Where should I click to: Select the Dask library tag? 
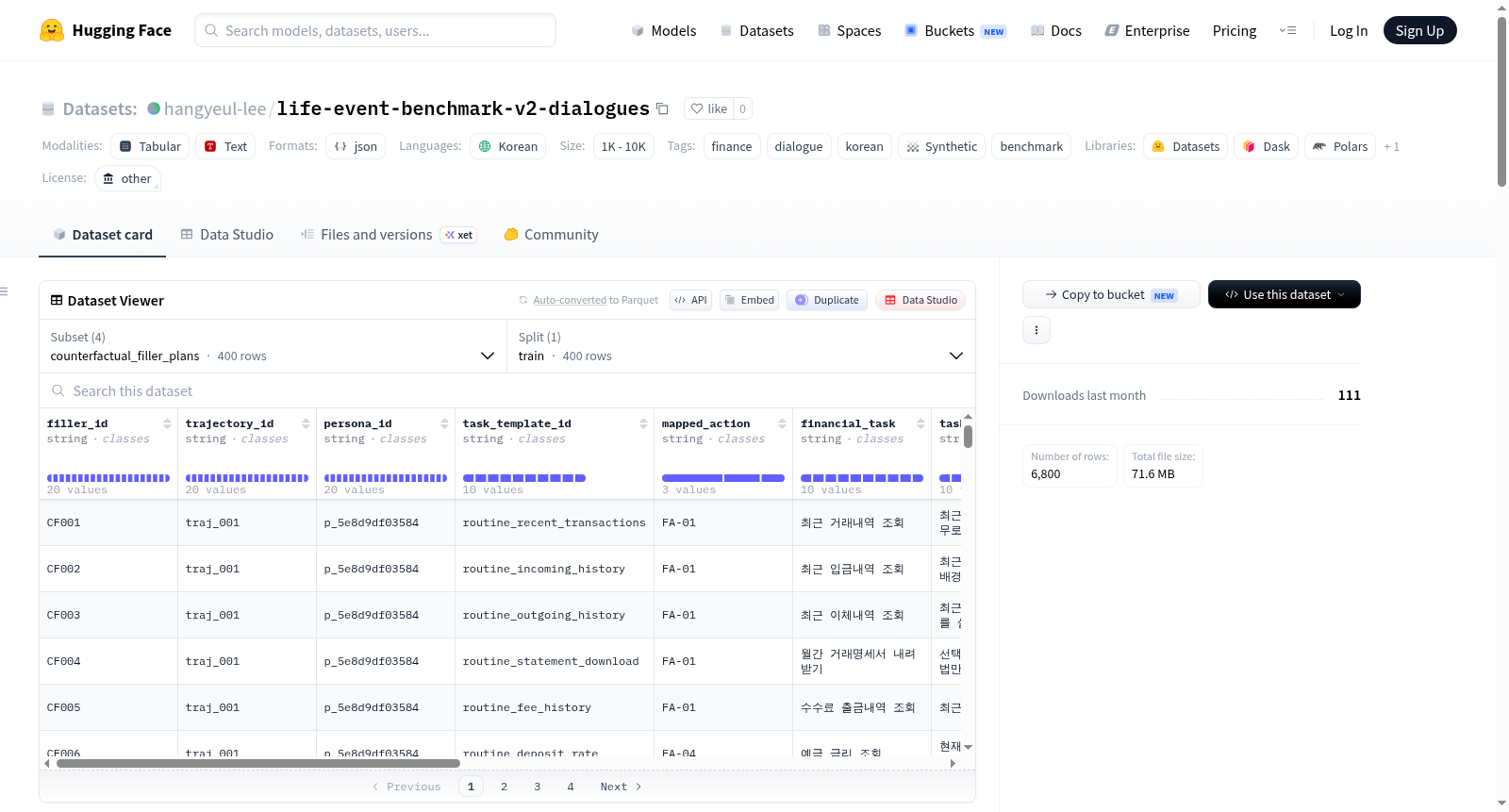1266,146
